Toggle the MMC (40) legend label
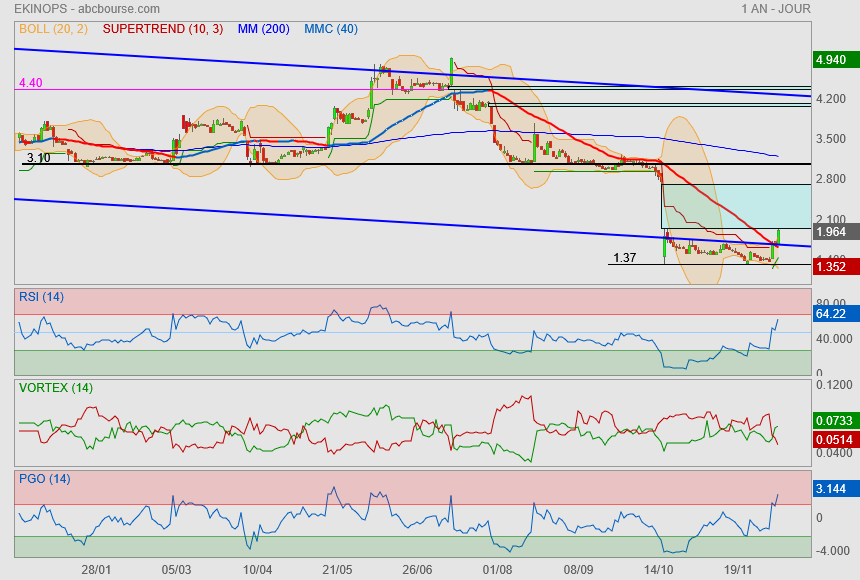 coord(331,29)
